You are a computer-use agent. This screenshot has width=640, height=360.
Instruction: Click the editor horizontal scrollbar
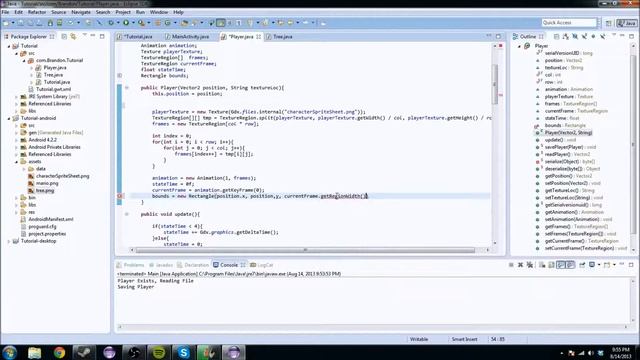click(x=305, y=250)
